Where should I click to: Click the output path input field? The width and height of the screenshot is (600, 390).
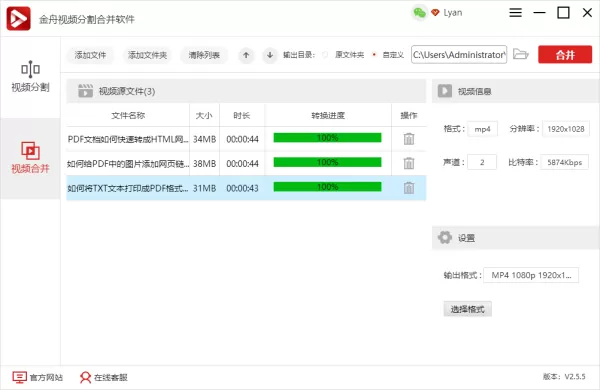[x=459, y=55]
